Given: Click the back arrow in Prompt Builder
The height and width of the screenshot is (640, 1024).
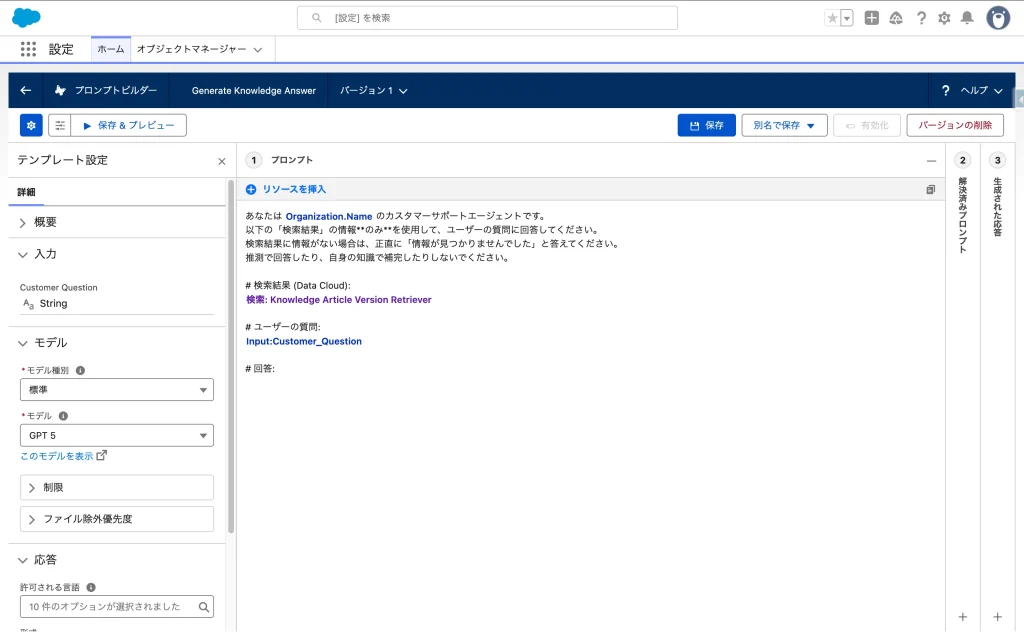Looking at the screenshot, I should [26, 90].
